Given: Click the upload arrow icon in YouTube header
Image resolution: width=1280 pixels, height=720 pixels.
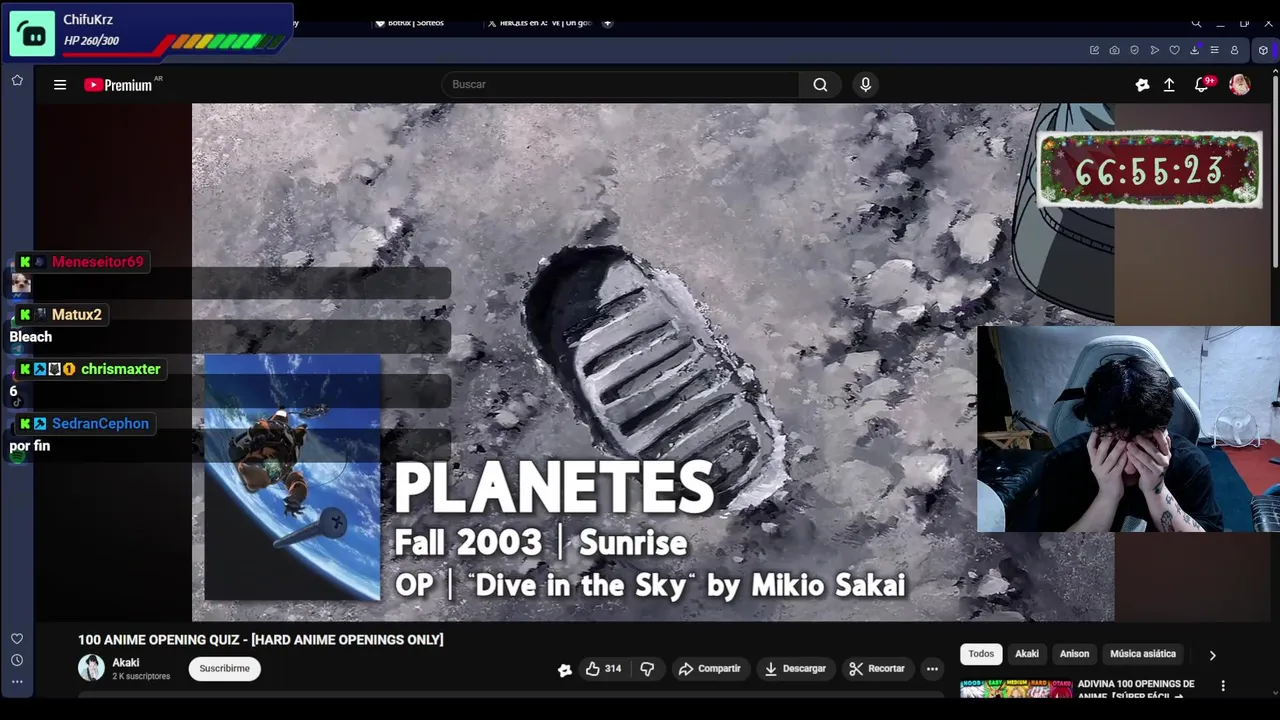Looking at the screenshot, I should 1169,85.
